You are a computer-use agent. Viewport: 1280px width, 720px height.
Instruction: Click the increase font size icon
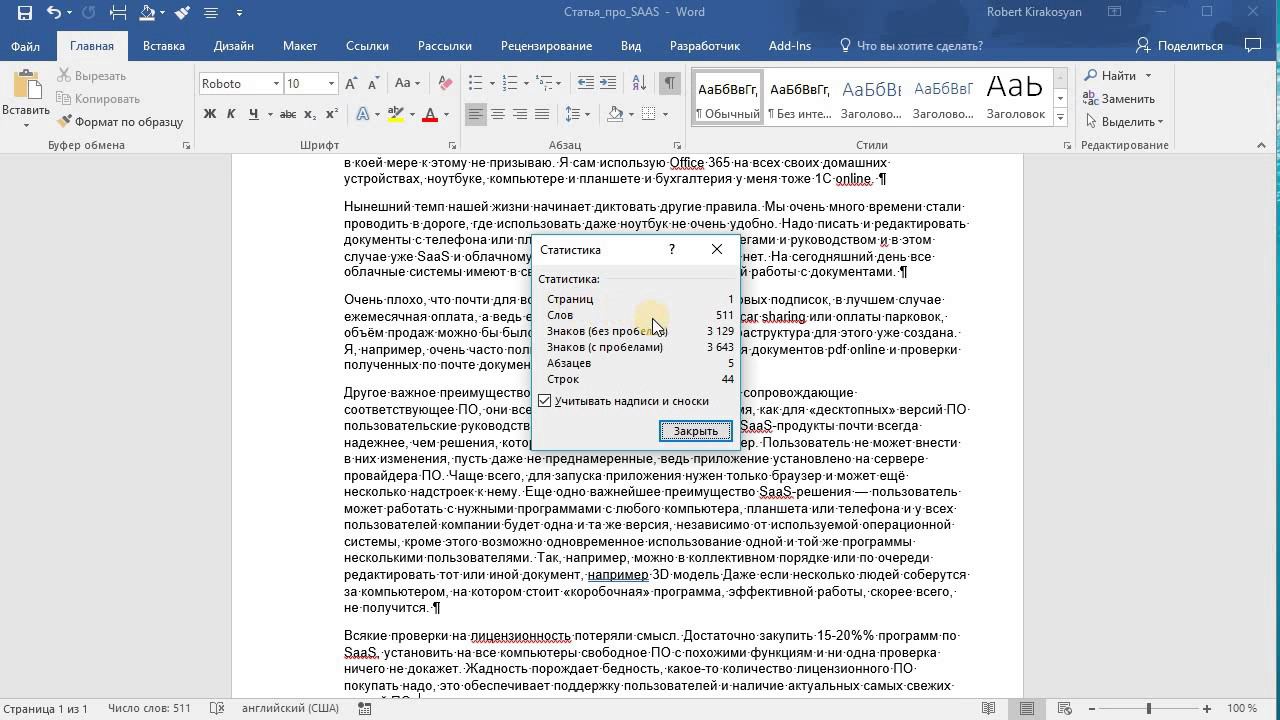[x=351, y=84]
